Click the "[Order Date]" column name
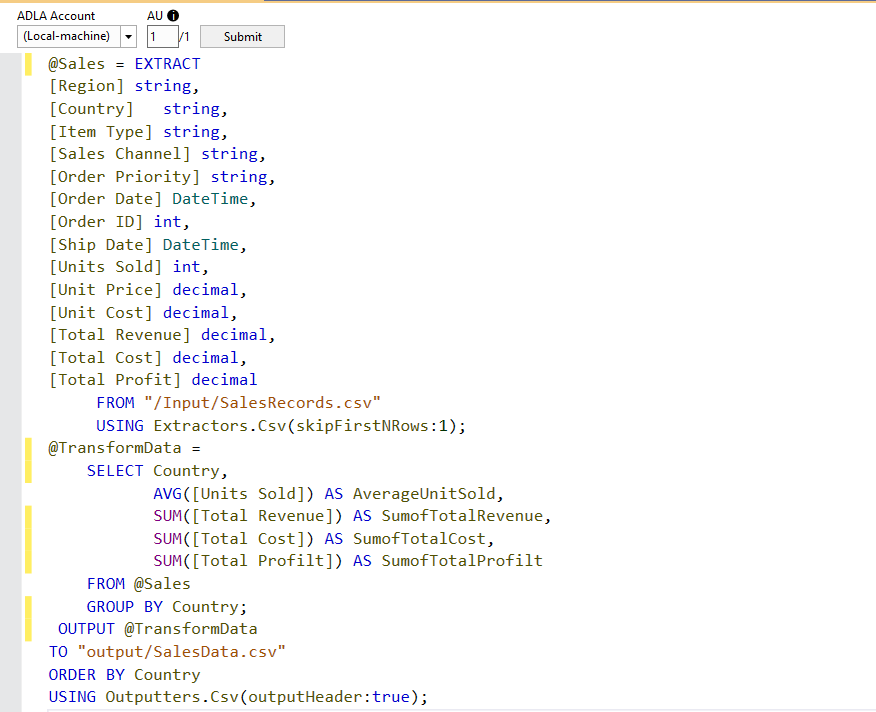The height and width of the screenshot is (712, 876). click(x=105, y=200)
